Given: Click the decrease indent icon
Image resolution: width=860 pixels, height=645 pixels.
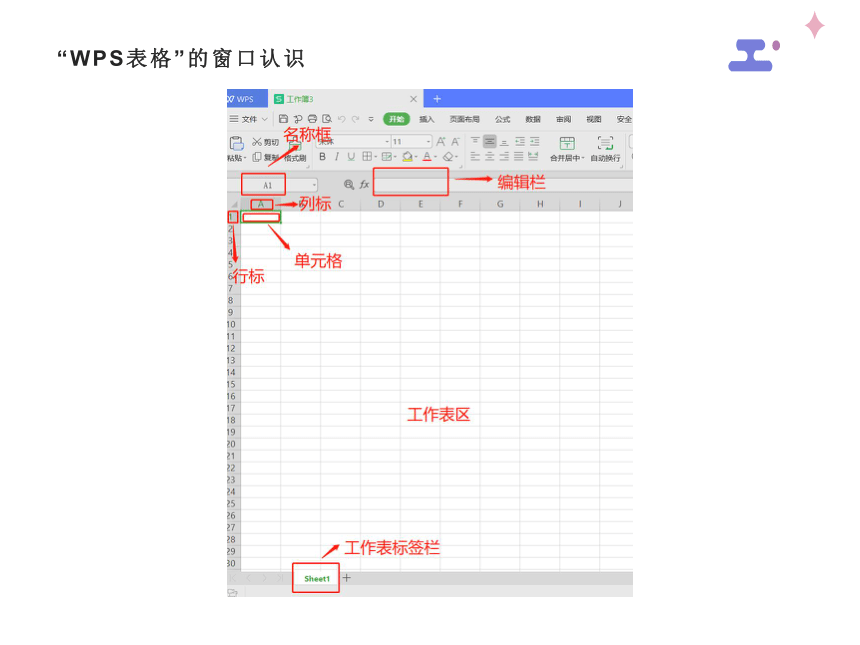Looking at the screenshot, I should pyautogui.click(x=520, y=142).
